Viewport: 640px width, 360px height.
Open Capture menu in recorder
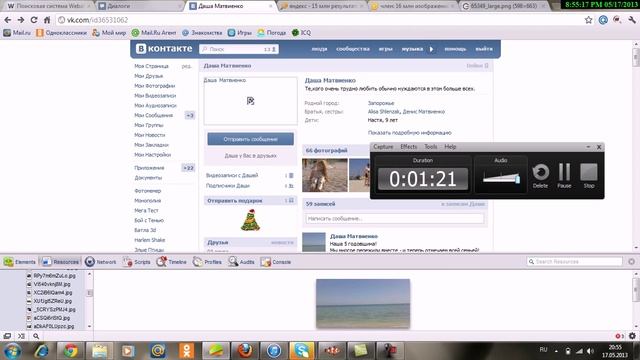coord(383,147)
